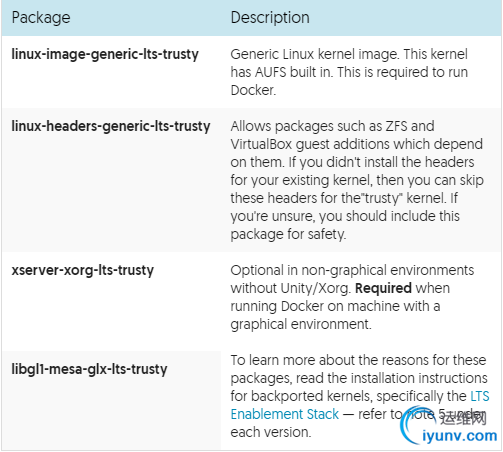Select linux-headers-generic-lts-trusty package name
Viewport: 503px width, 452px height.
click(111, 126)
